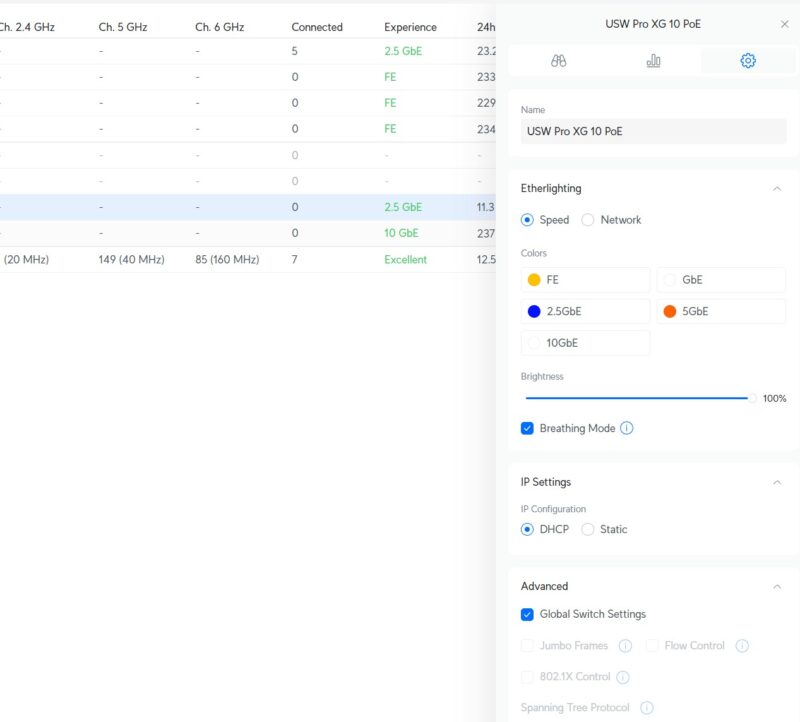Pick the 10GbE color swatch
This screenshot has width=800, height=722.
point(534,343)
